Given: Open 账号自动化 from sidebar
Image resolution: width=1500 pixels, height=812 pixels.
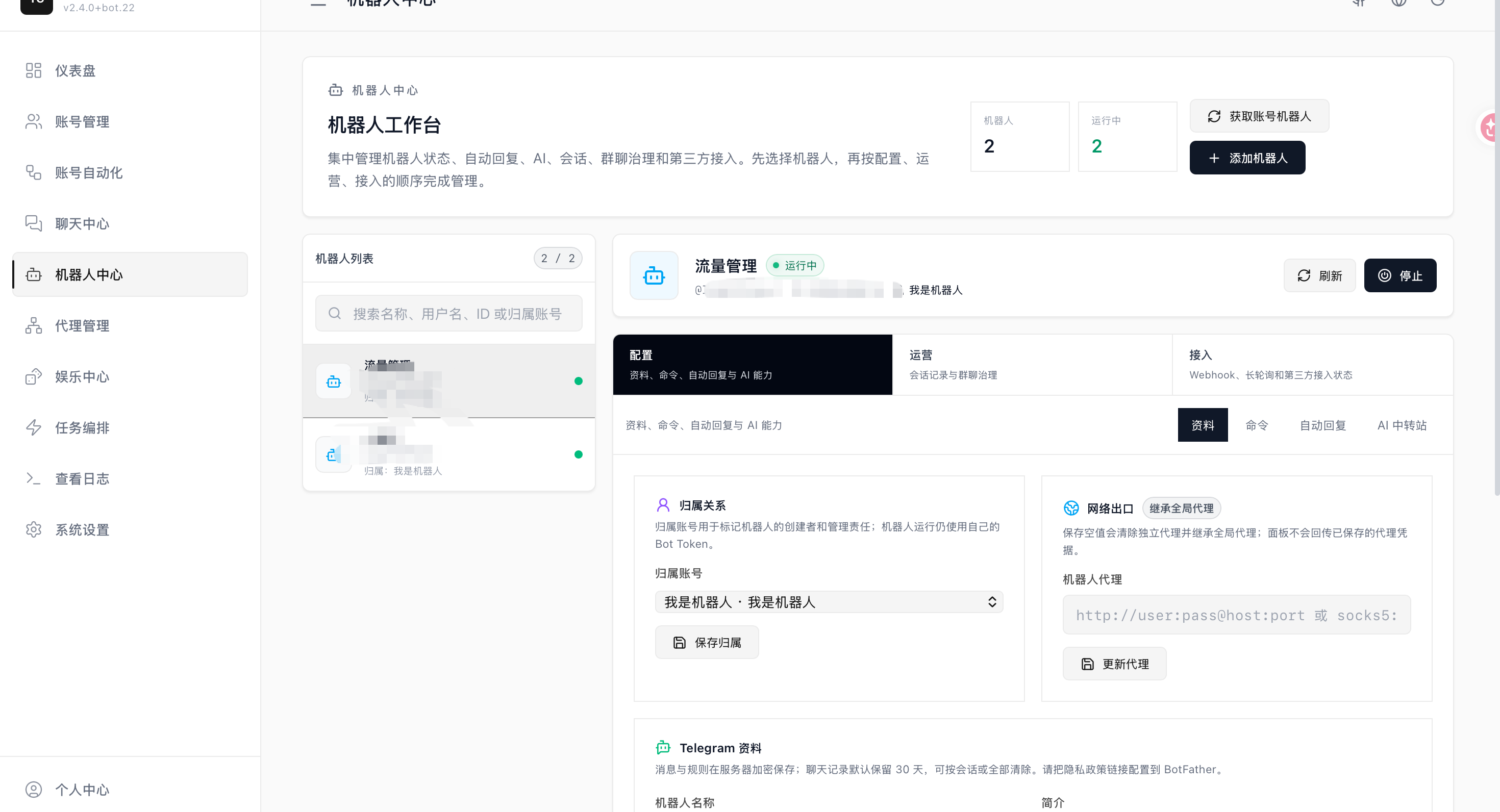Looking at the screenshot, I should pyautogui.click(x=130, y=173).
